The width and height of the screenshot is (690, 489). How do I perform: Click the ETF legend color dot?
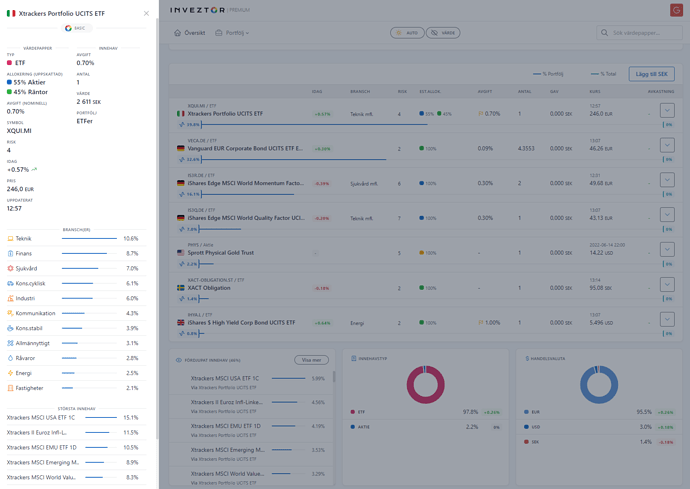tap(352, 412)
